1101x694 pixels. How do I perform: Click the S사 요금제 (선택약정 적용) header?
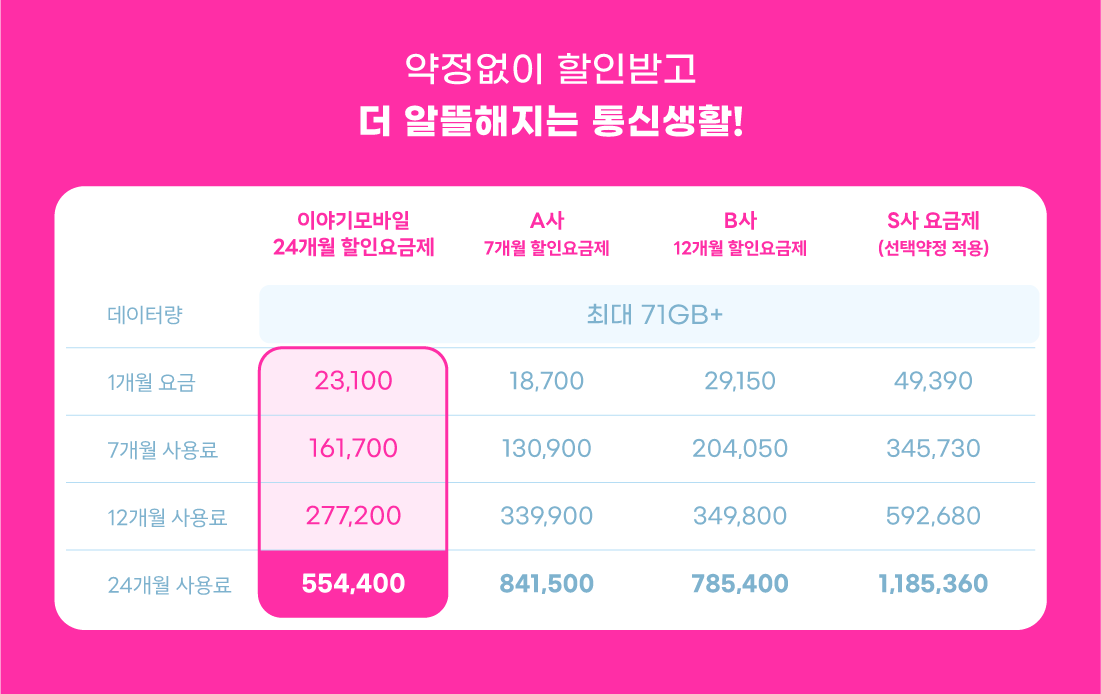point(933,234)
